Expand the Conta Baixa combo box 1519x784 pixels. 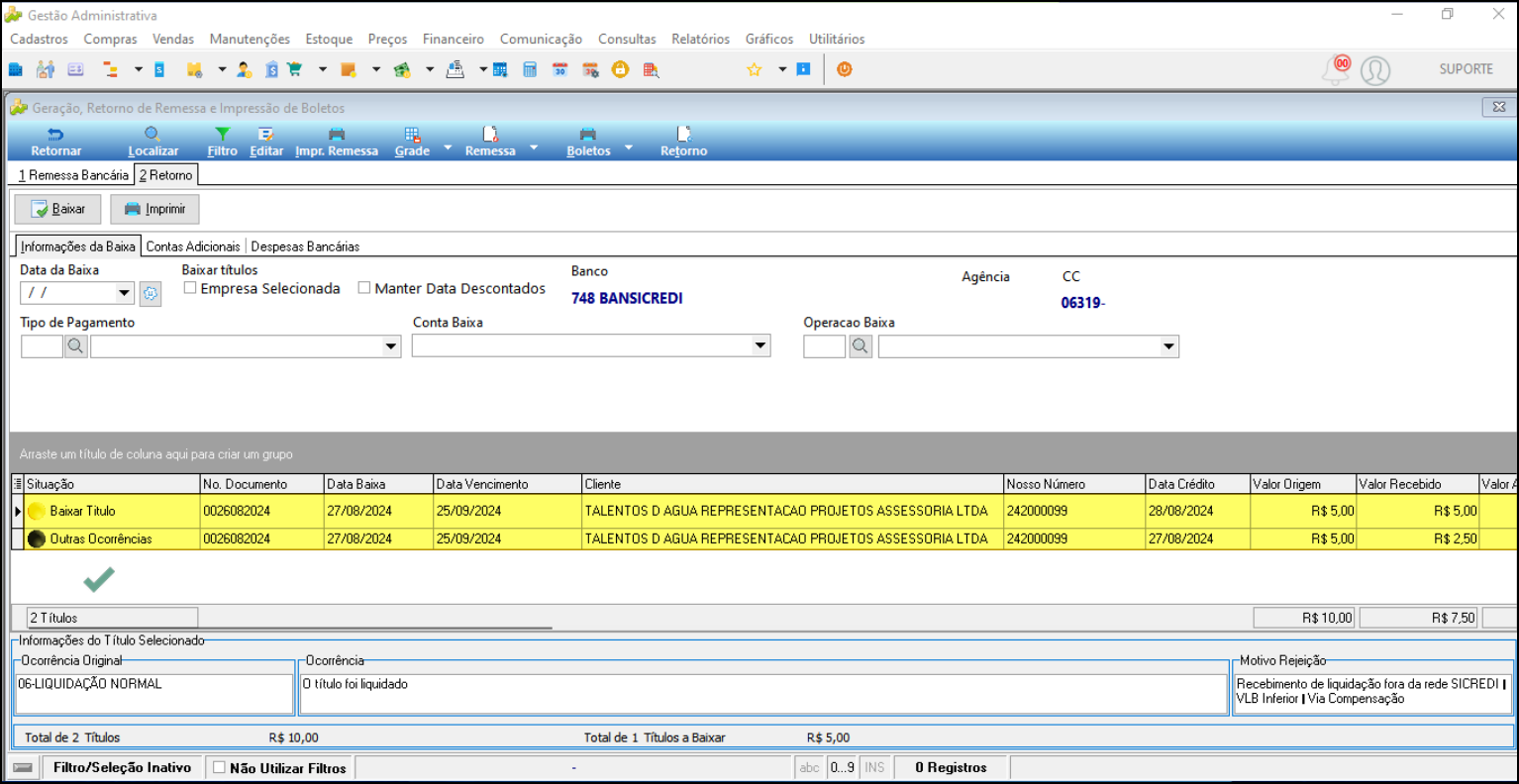click(760, 345)
